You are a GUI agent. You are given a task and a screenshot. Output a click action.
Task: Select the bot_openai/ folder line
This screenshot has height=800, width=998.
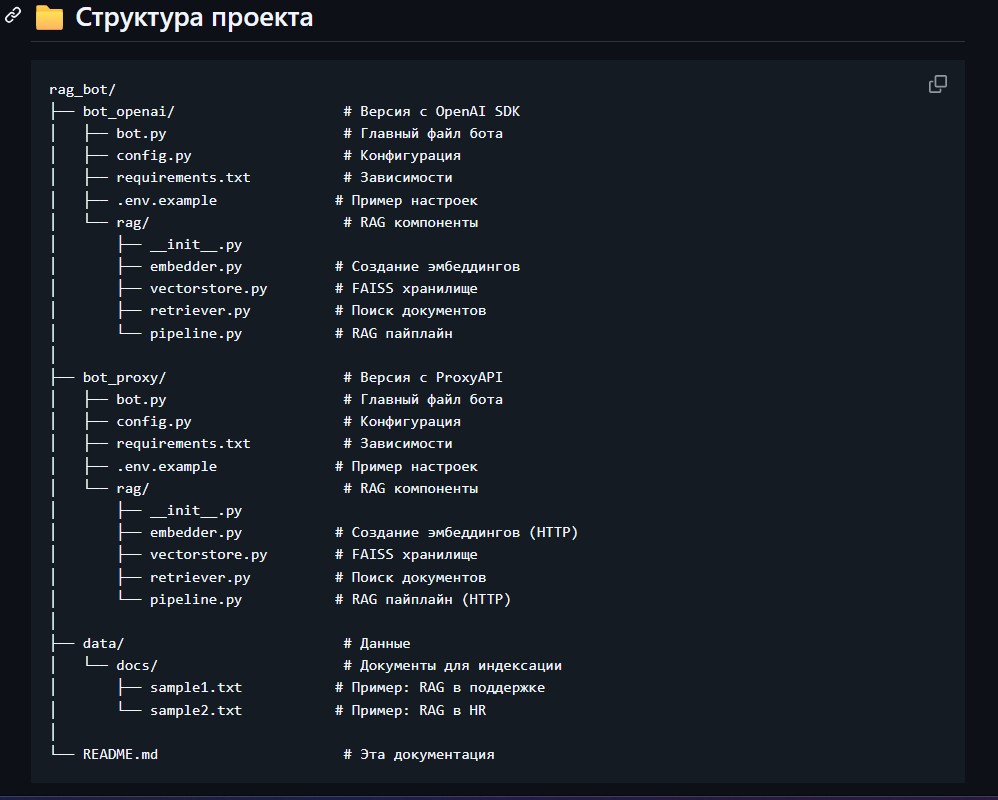coord(128,111)
